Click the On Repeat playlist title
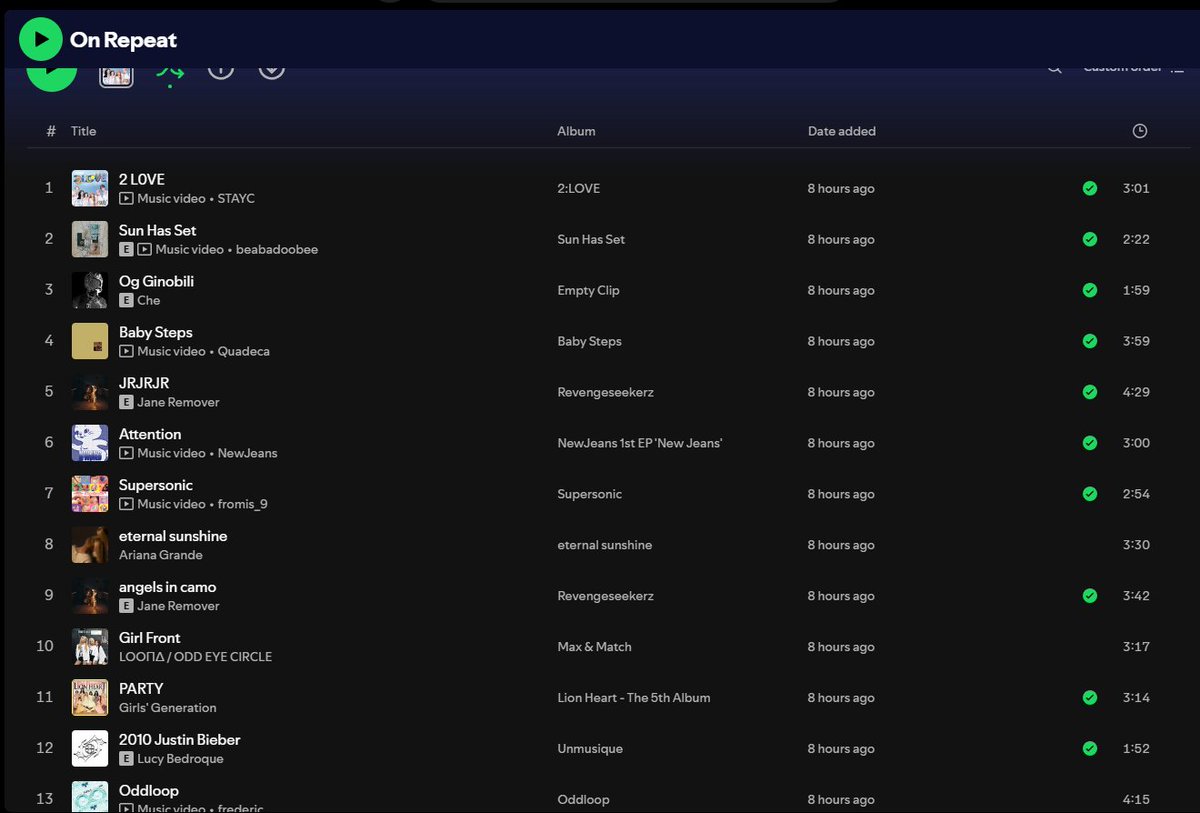The width and height of the screenshot is (1200, 813). click(x=124, y=40)
